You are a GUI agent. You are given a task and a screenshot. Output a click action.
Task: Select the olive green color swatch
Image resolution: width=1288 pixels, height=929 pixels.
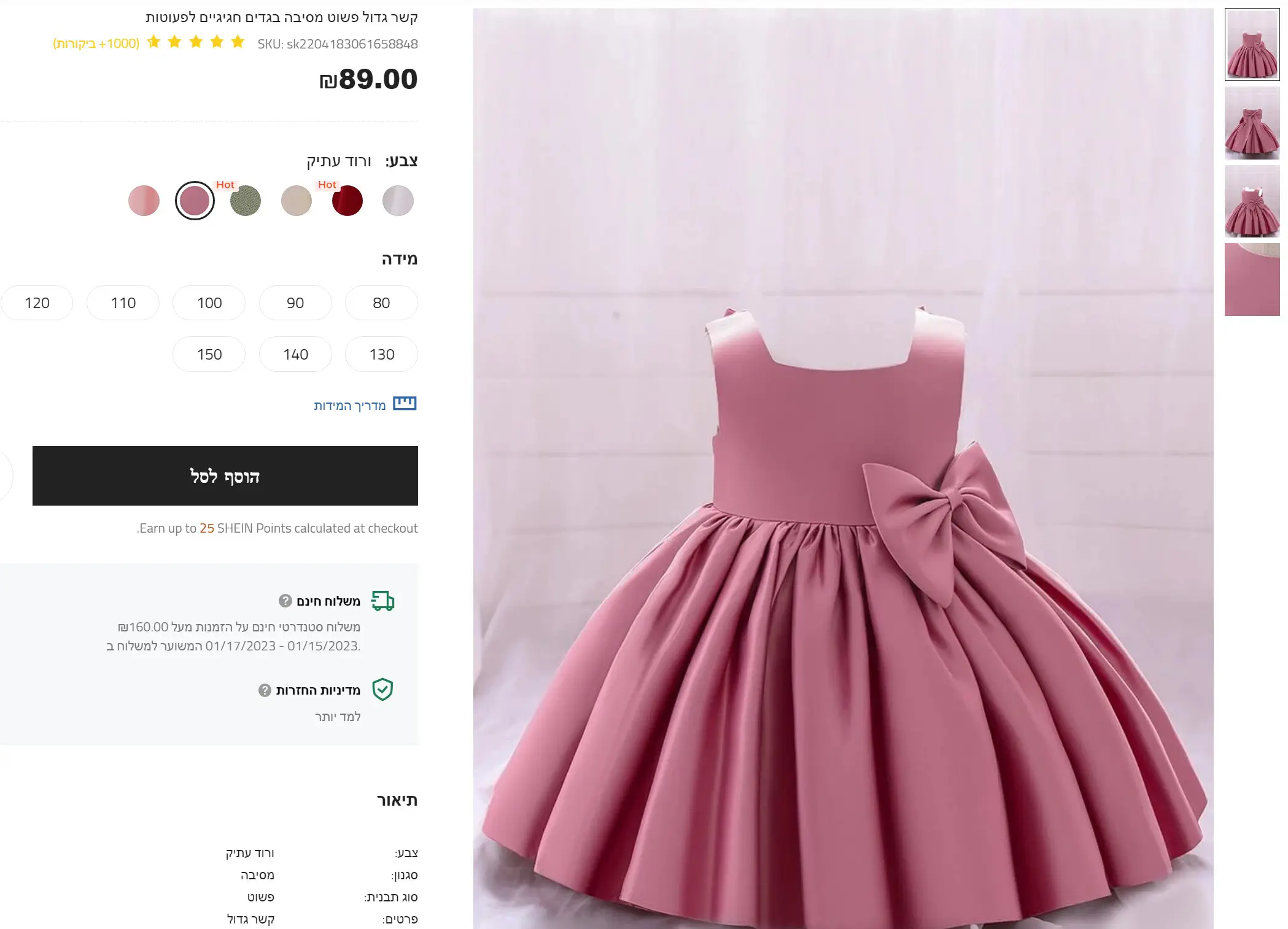[246, 201]
